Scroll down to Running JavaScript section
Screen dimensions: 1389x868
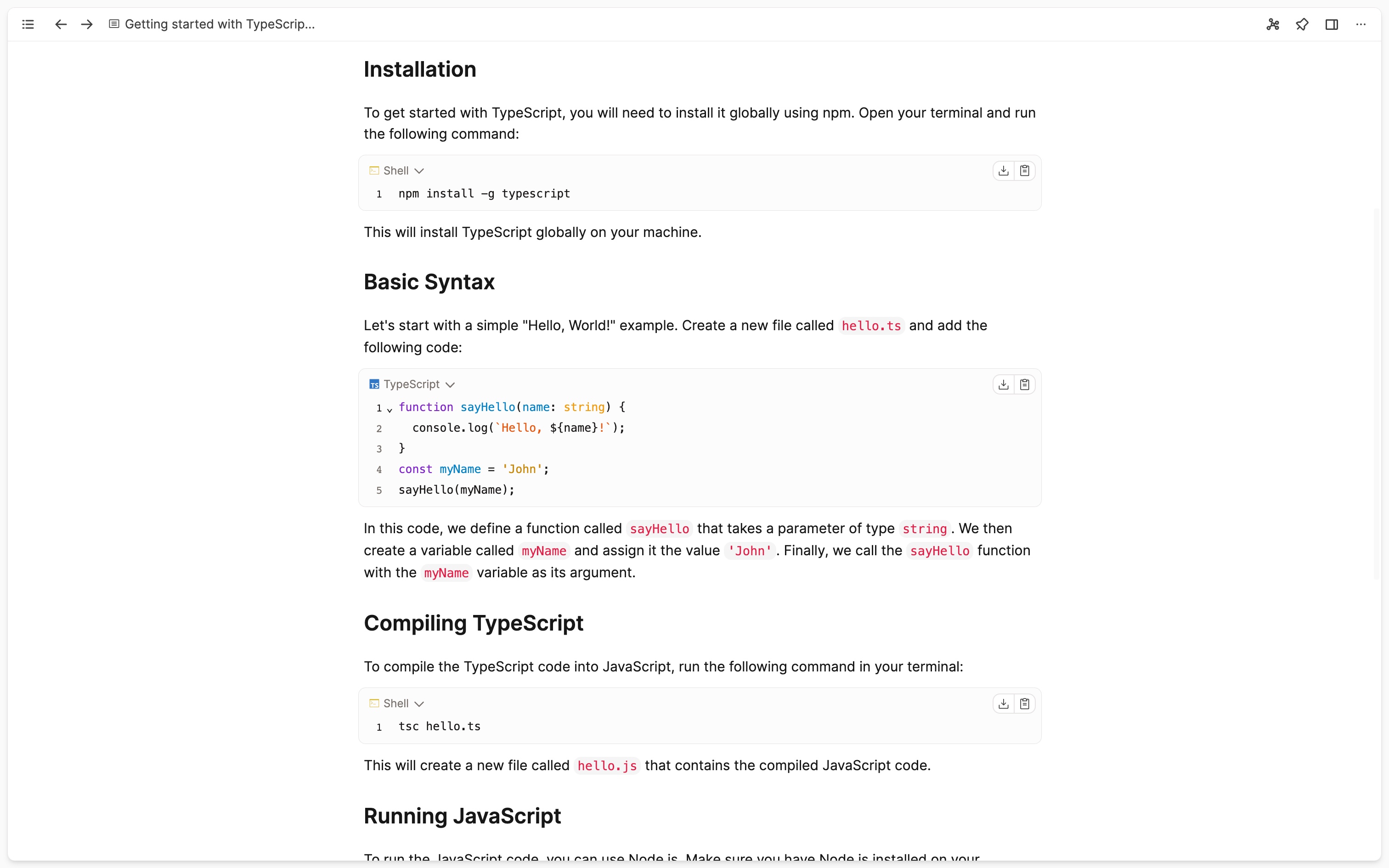coord(462,815)
